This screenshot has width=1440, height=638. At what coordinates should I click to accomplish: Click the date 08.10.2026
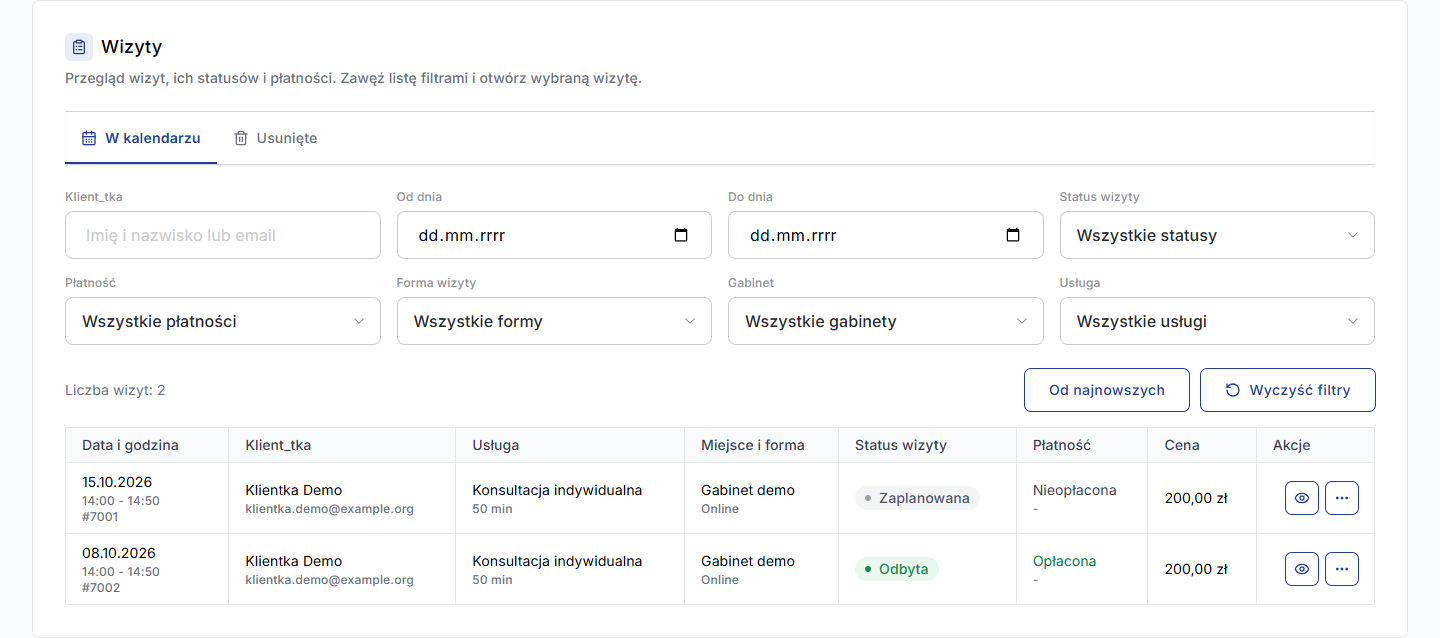(119, 553)
